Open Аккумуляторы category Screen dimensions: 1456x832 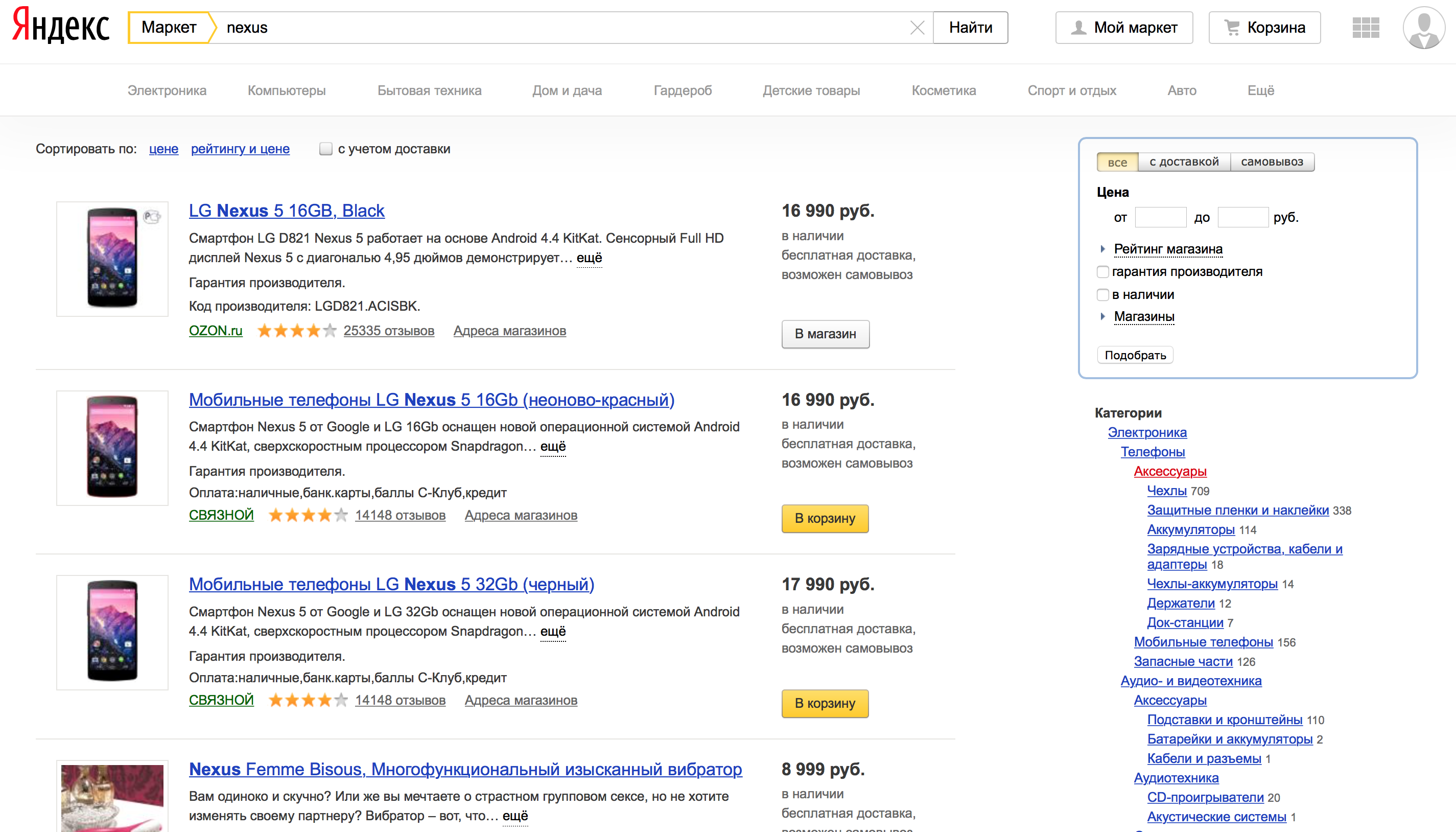[x=1191, y=530]
